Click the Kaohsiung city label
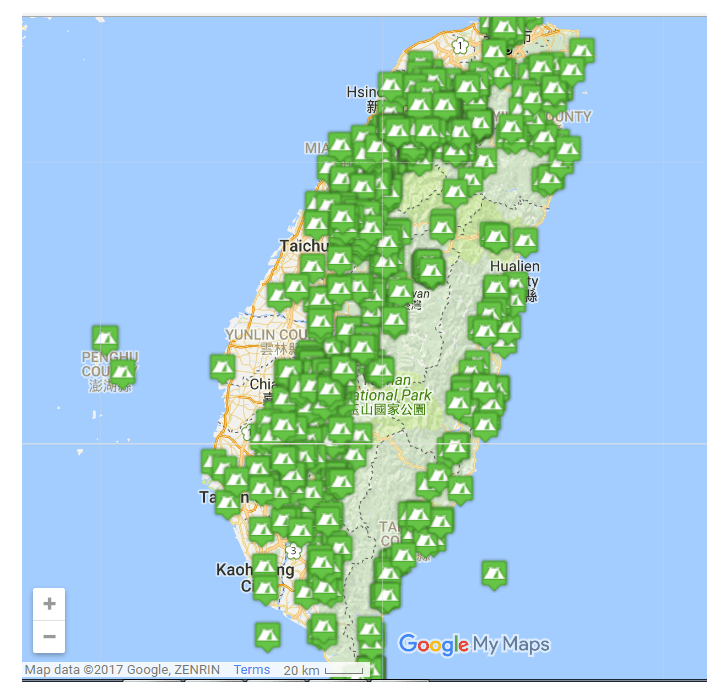 235,570
